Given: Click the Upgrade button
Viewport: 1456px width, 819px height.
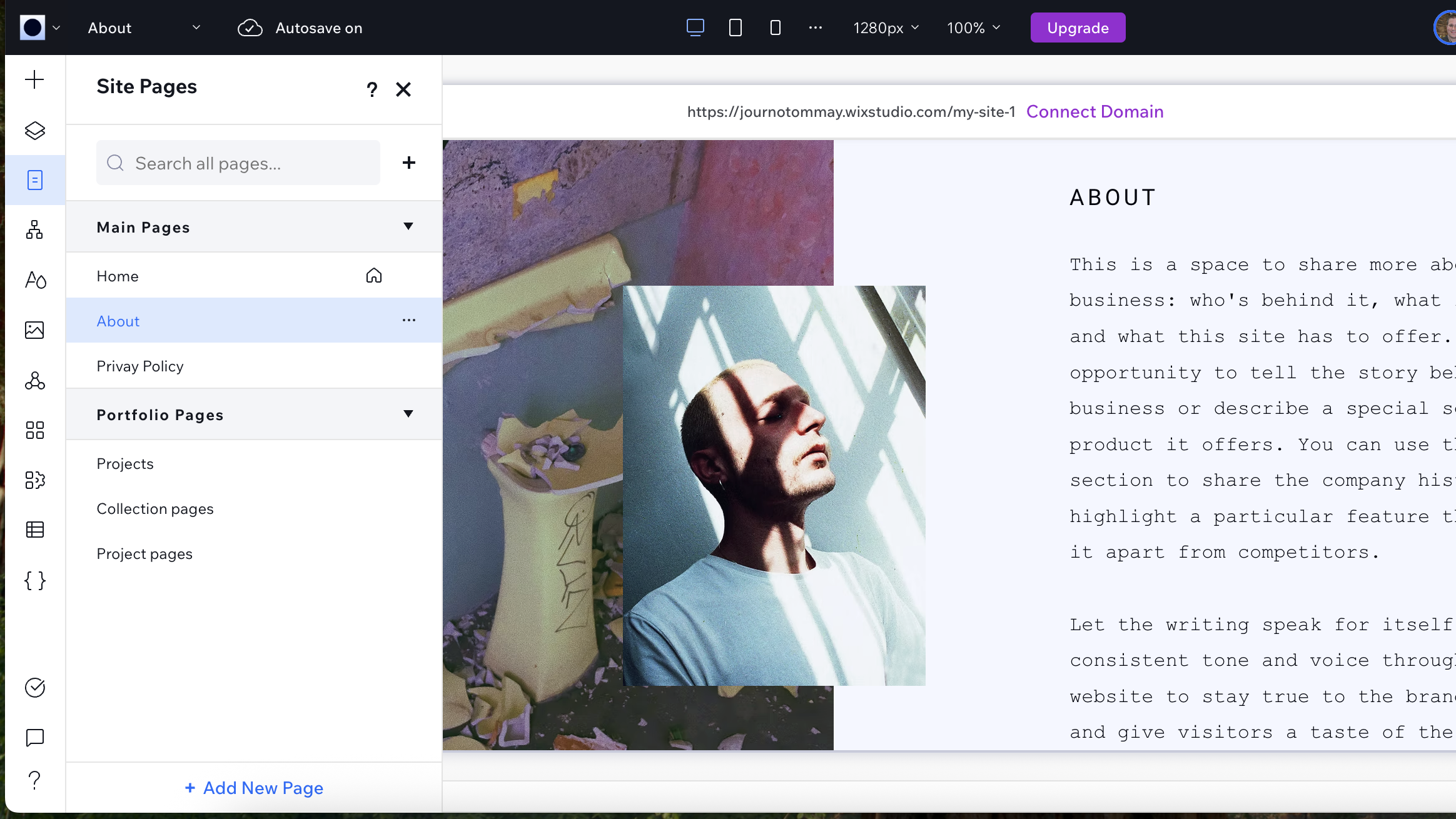Looking at the screenshot, I should click(1078, 28).
